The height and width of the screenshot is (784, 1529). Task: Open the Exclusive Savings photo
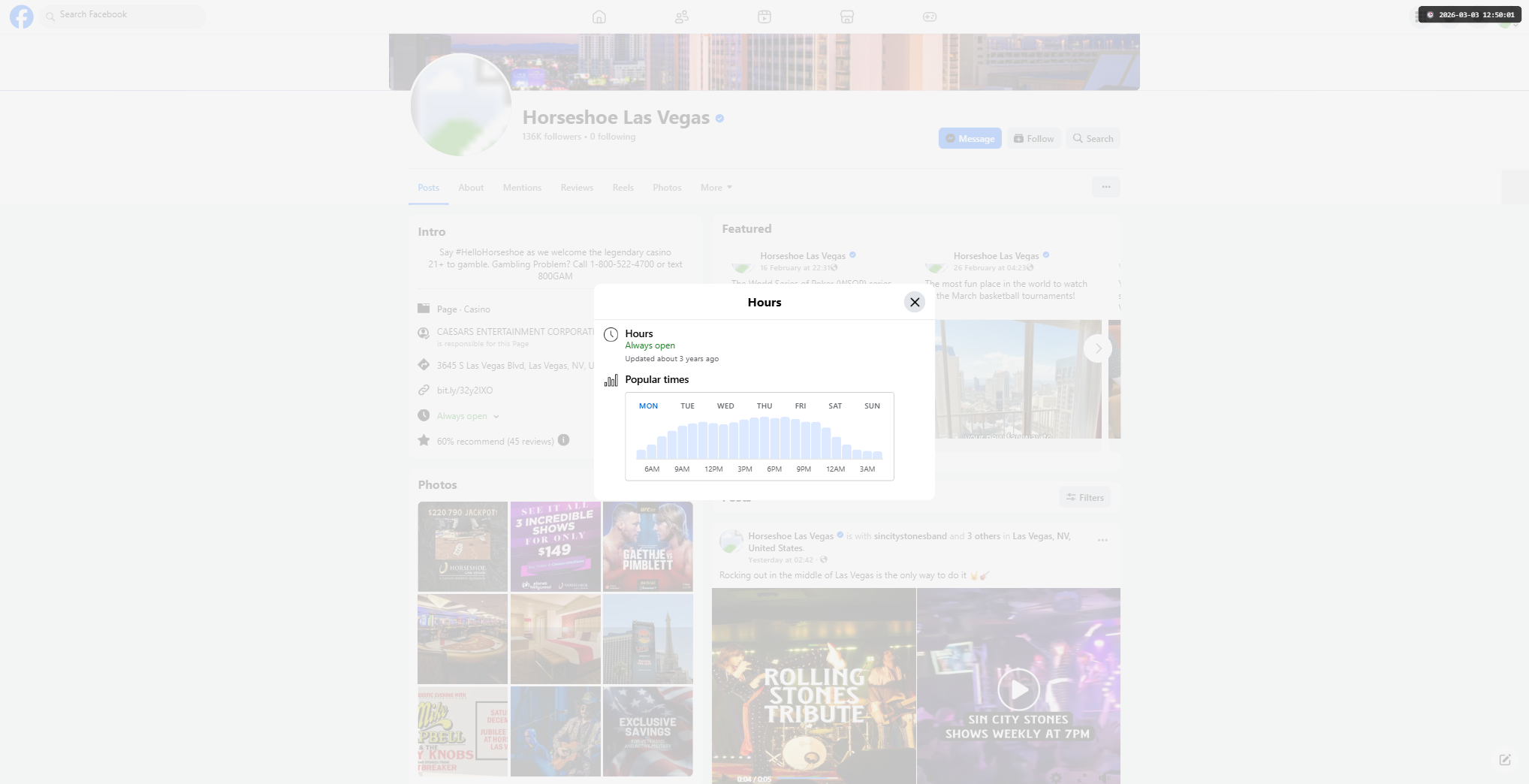click(x=648, y=731)
